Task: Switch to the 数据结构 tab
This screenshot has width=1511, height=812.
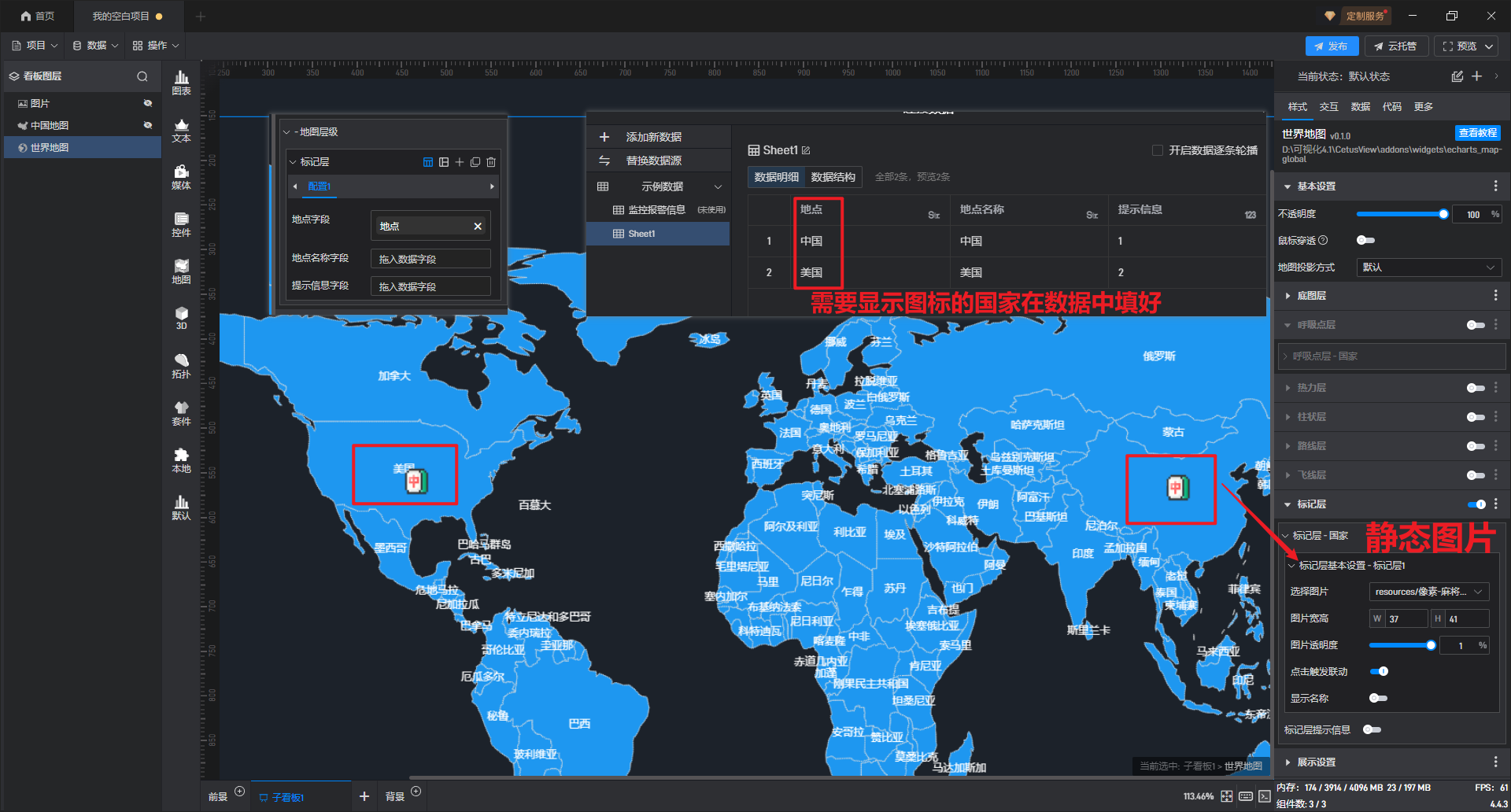Action: pos(833,178)
